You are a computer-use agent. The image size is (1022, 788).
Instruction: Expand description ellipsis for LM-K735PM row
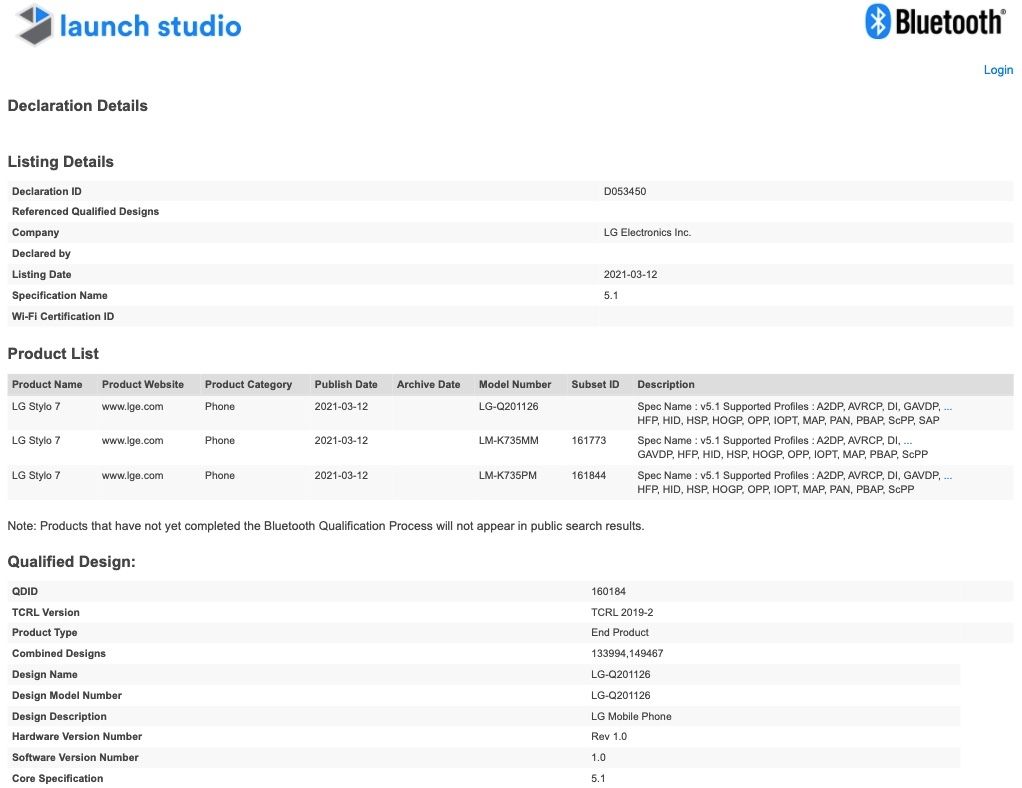(948, 475)
